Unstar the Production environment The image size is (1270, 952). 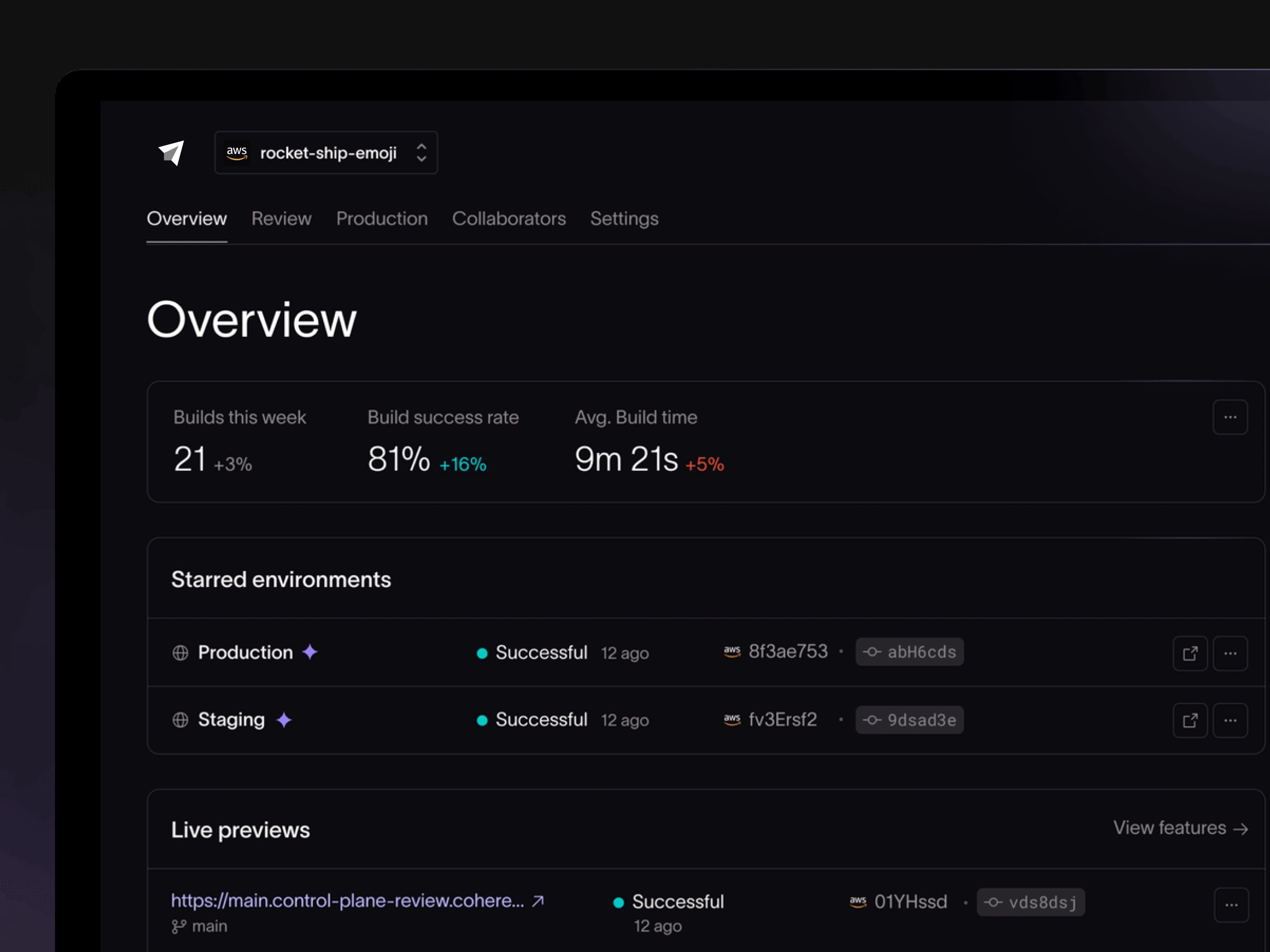310,652
